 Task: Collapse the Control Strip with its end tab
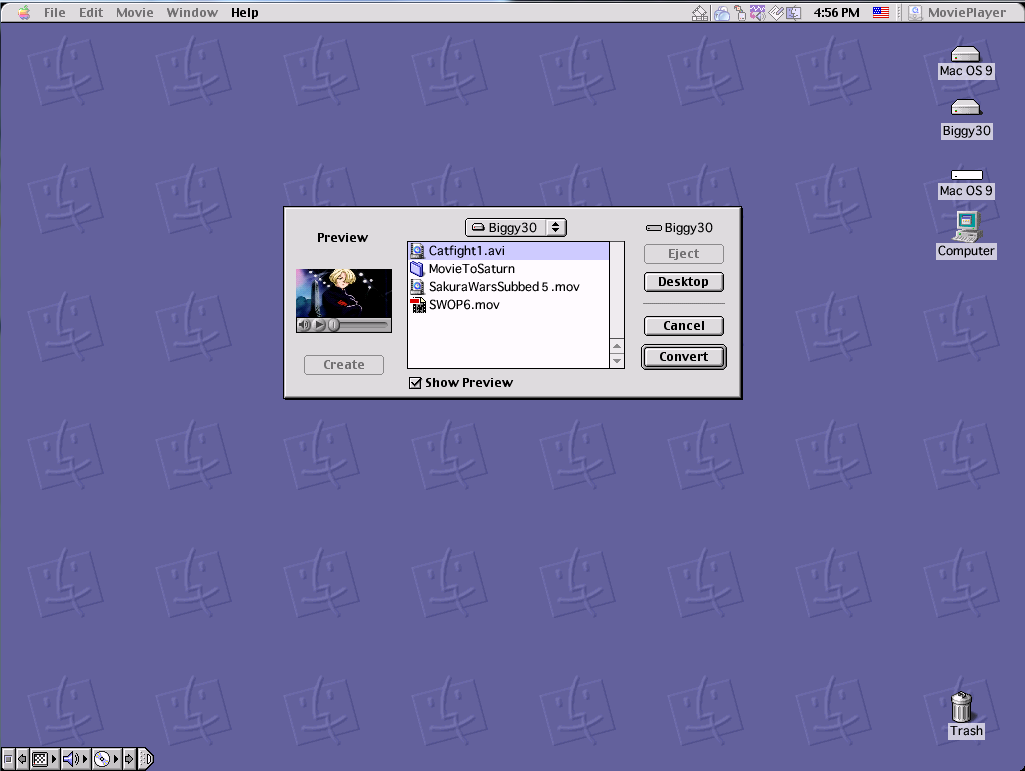click(147, 759)
